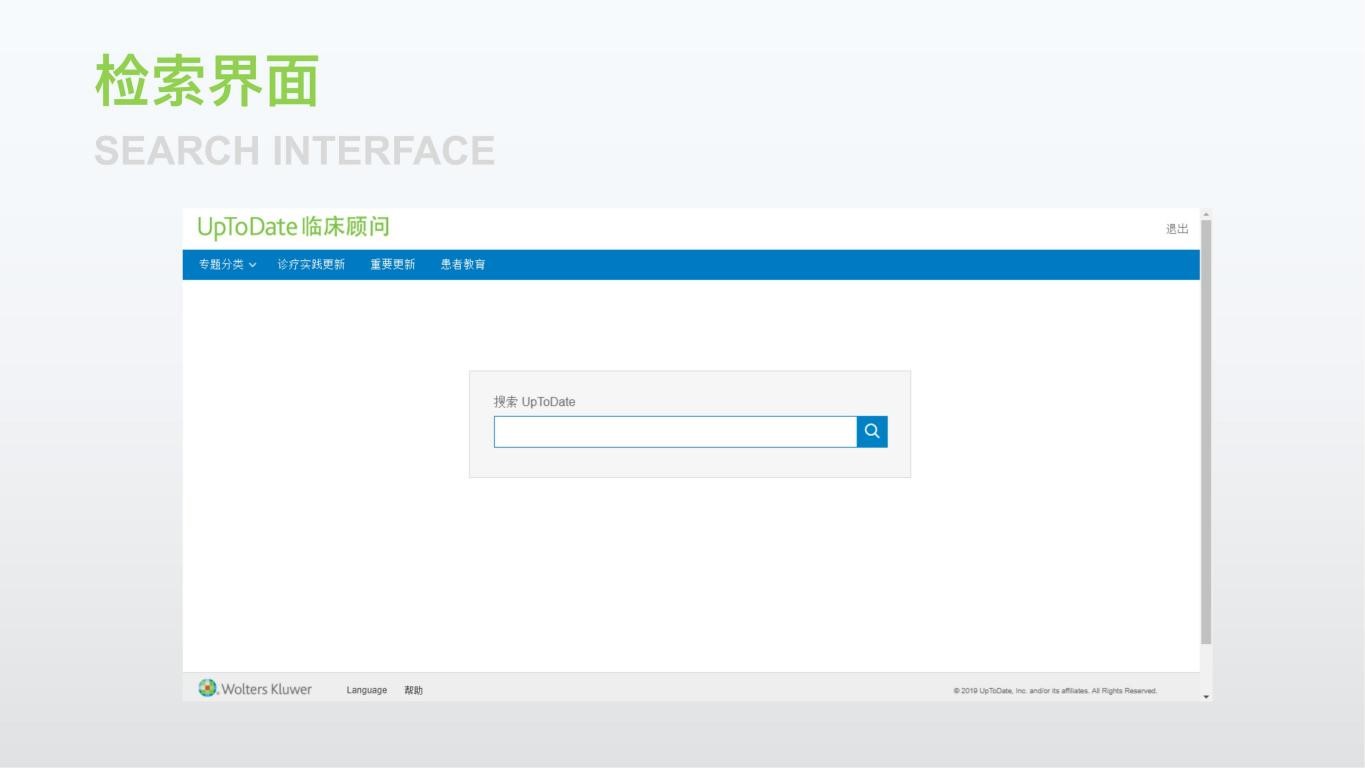Viewport: 1365px width, 768px height.
Task: Click the vertical scrollbar thumb
Action: tap(1206, 432)
